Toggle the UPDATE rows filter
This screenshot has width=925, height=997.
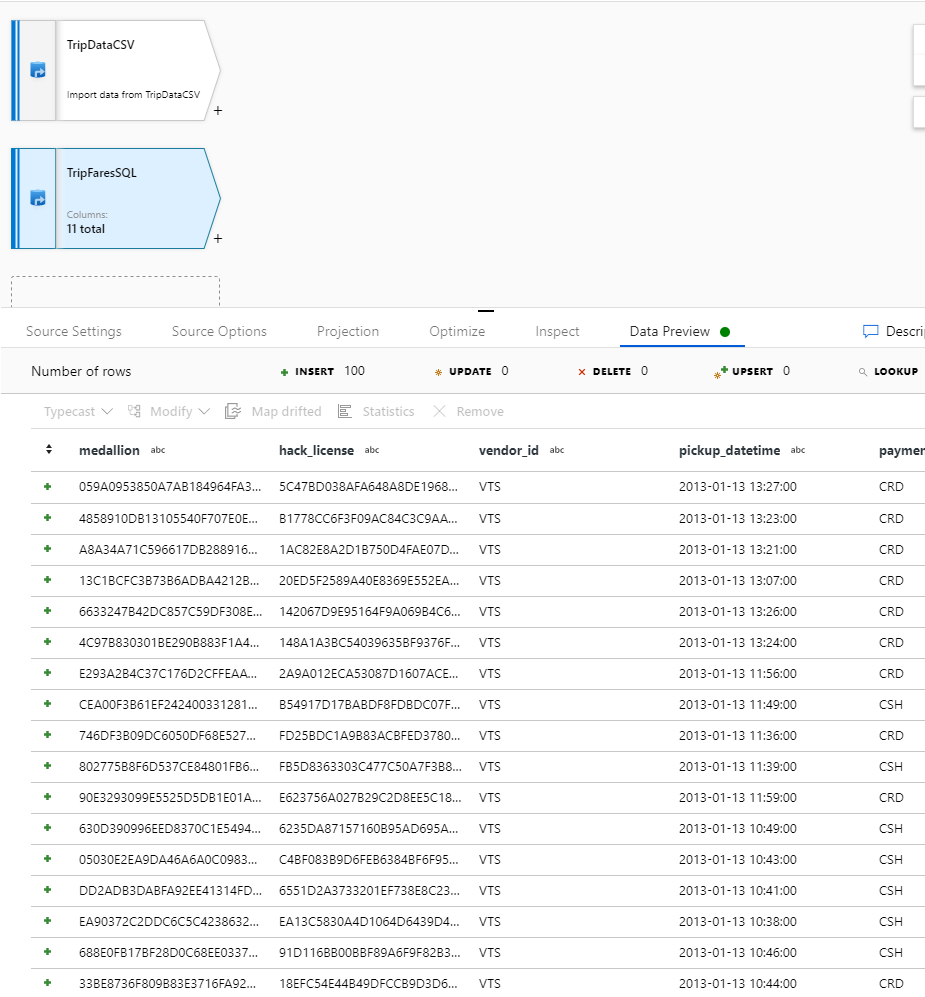438,371
